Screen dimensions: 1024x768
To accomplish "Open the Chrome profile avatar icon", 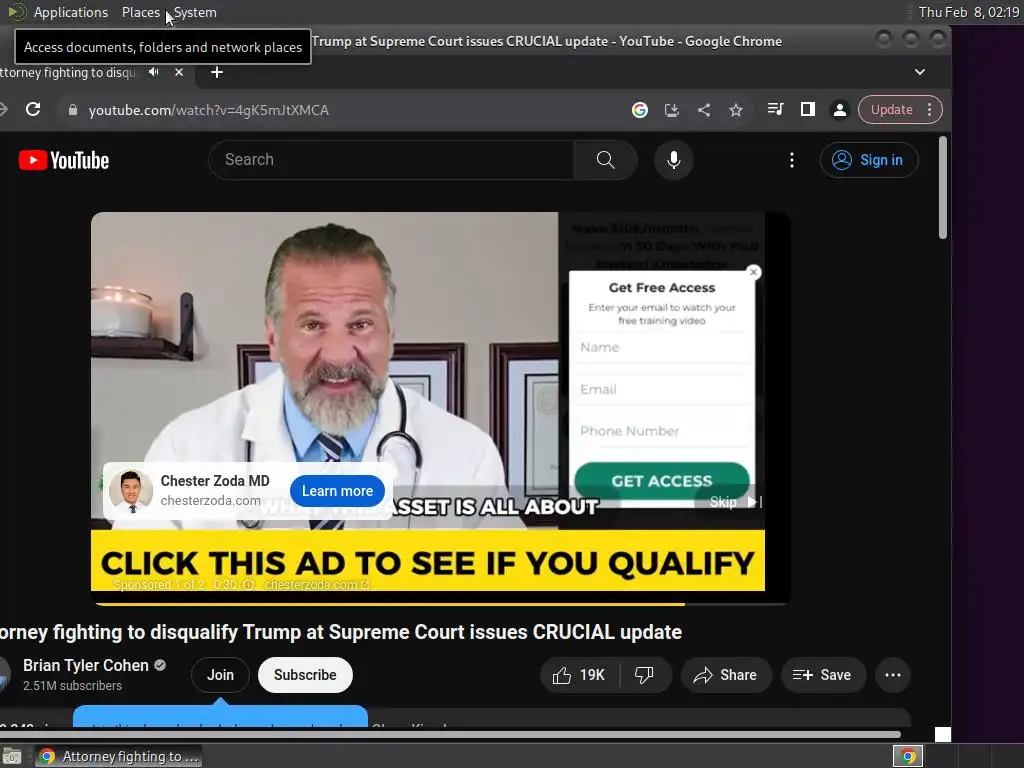I will [x=840, y=110].
